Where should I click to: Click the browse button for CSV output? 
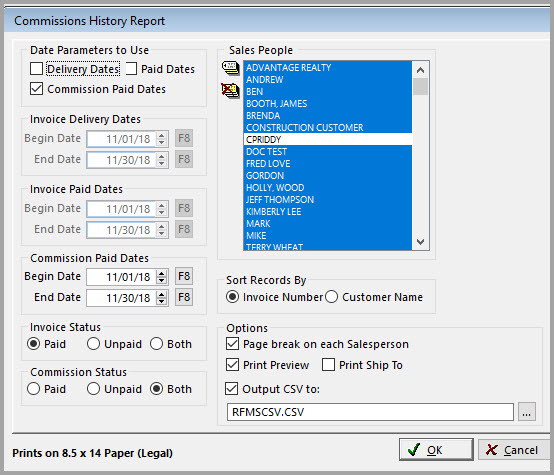pyautogui.click(x=527, y=412)
